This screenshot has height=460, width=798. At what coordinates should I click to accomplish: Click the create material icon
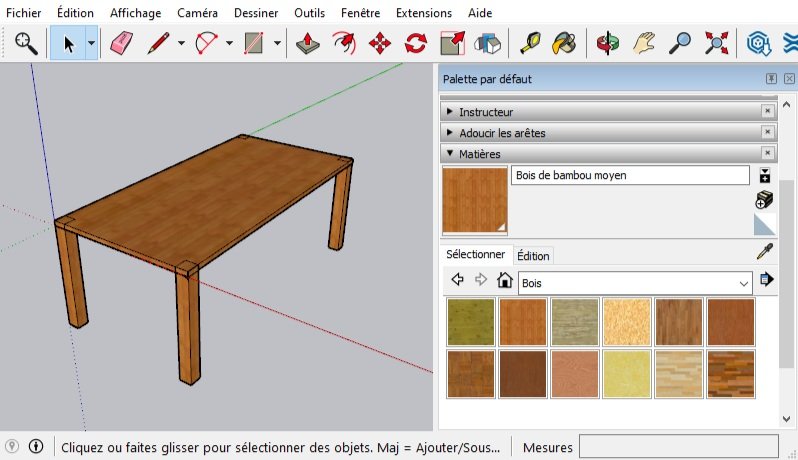tap(764, 199)
